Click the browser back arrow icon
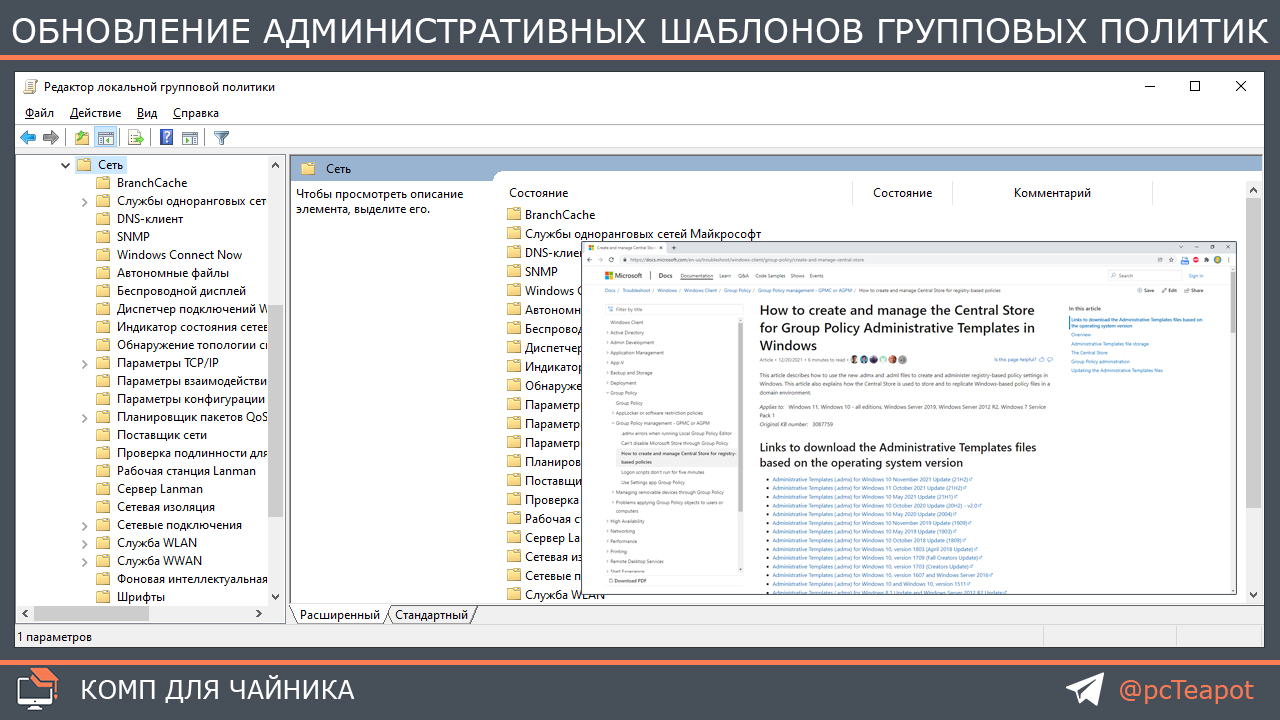1280x720 pixels. click(589, 259)
